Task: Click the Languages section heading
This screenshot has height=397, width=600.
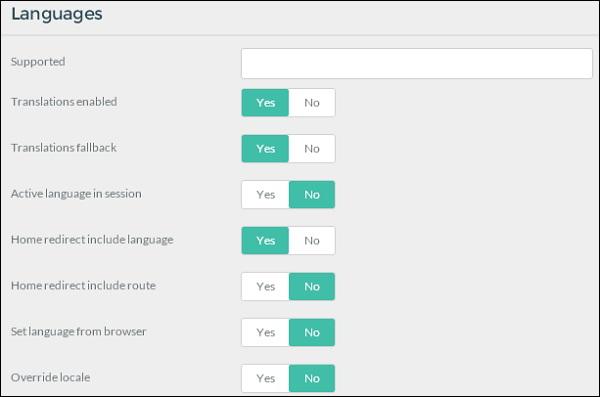Action: (x=57, y=15)
